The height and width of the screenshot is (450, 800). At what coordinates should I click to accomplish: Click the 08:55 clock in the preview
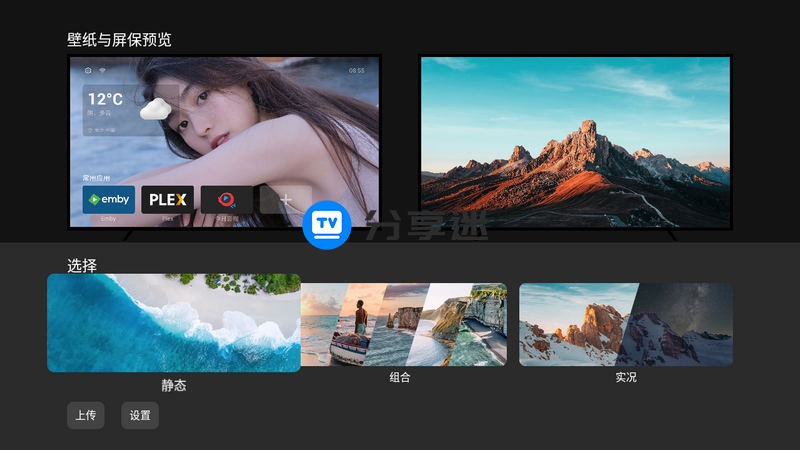(x=356, y=71)
